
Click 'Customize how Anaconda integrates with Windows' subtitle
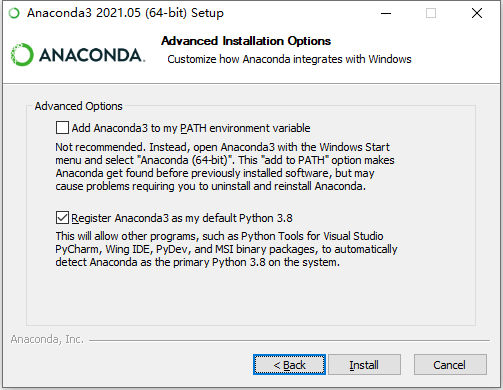click(289, 59)
